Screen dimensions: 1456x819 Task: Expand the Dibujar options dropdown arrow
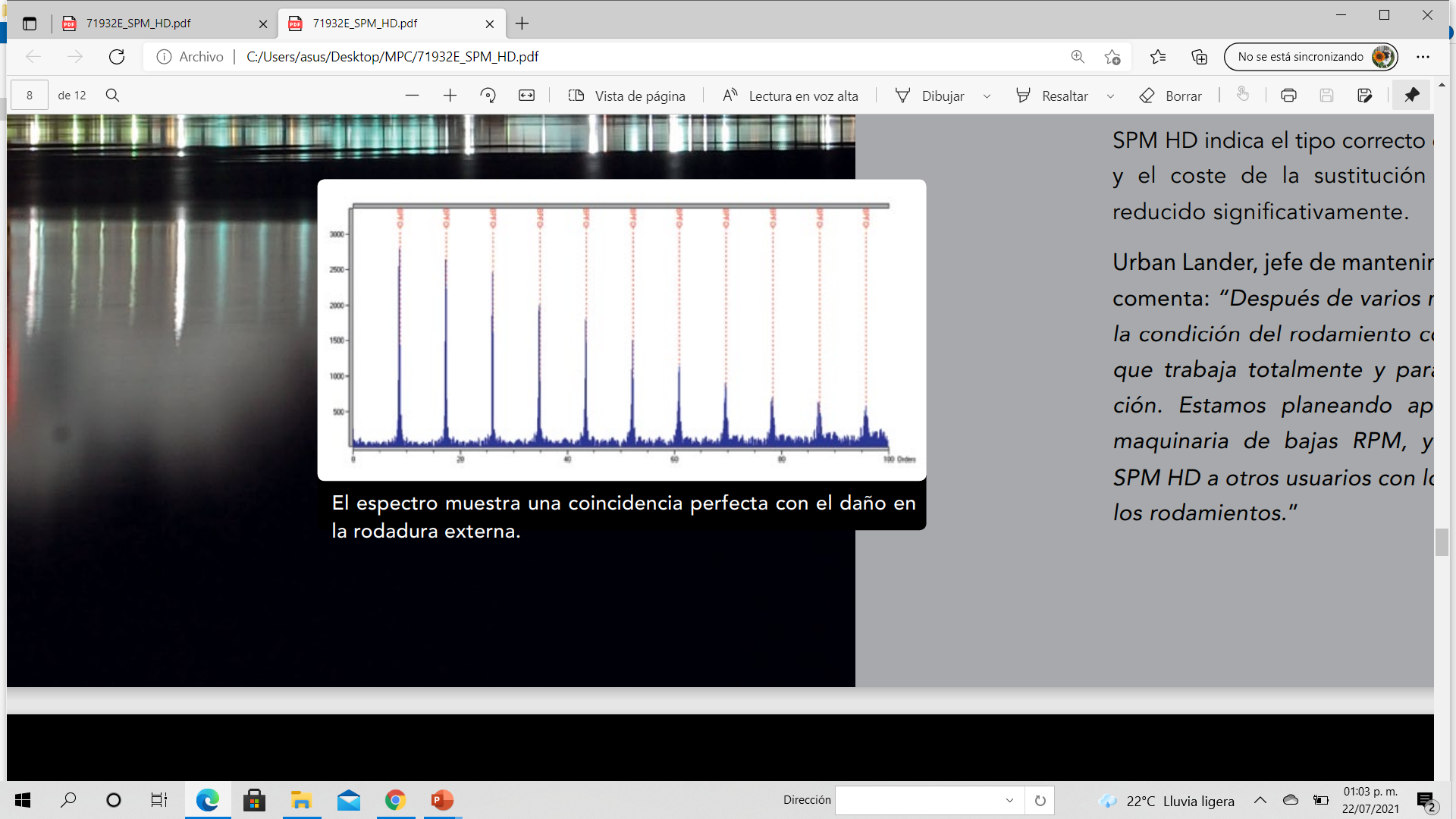tap(987, 96)
